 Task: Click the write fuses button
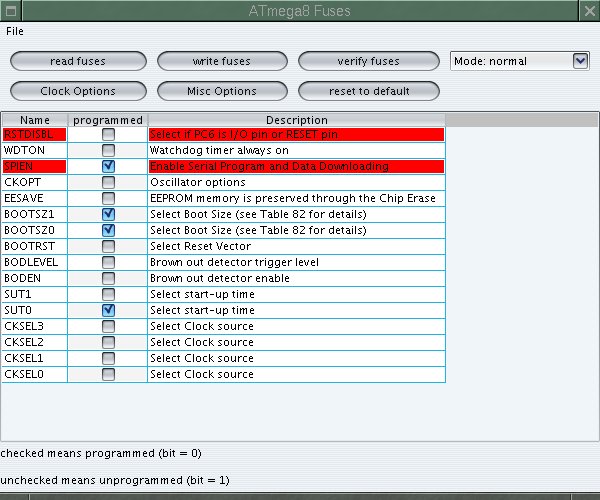pos(222,61)
